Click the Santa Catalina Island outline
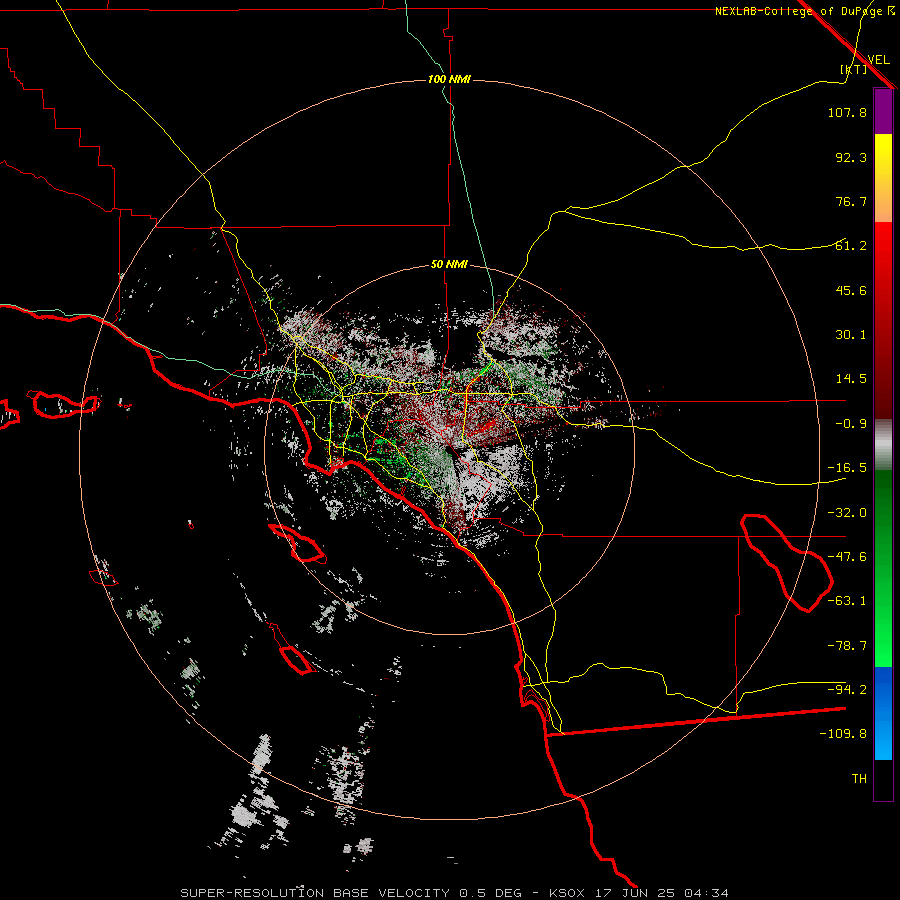Viewport: 900px width, 900px height. tap(297, 543)
